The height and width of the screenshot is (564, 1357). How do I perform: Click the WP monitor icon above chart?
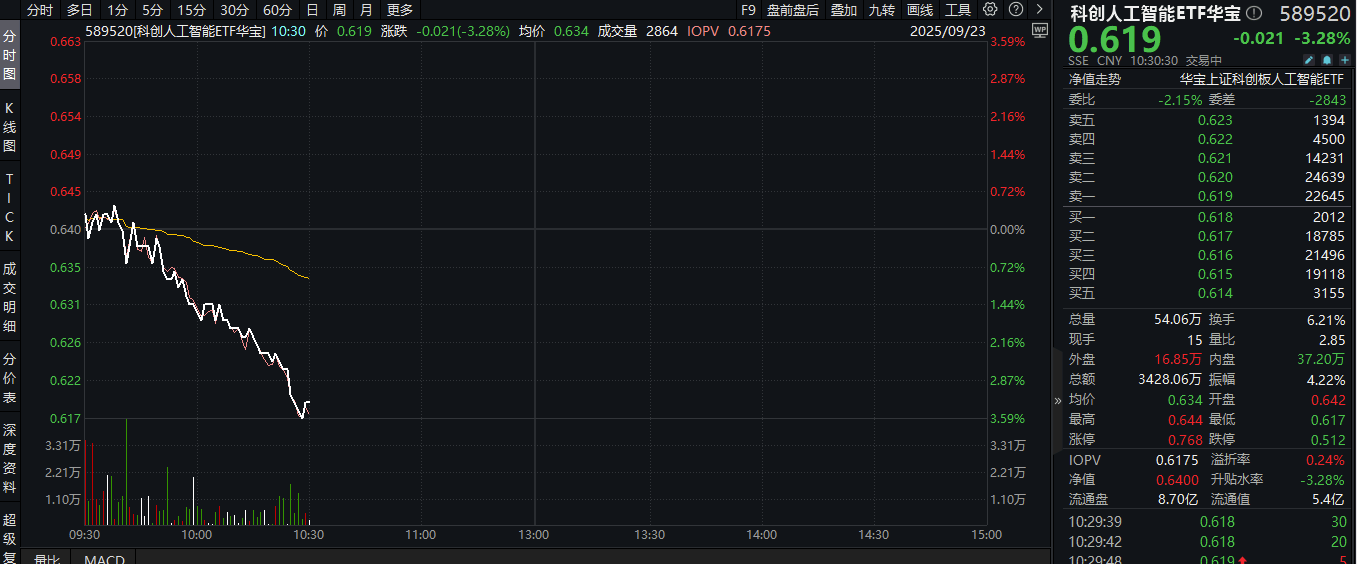(1039, 30)
